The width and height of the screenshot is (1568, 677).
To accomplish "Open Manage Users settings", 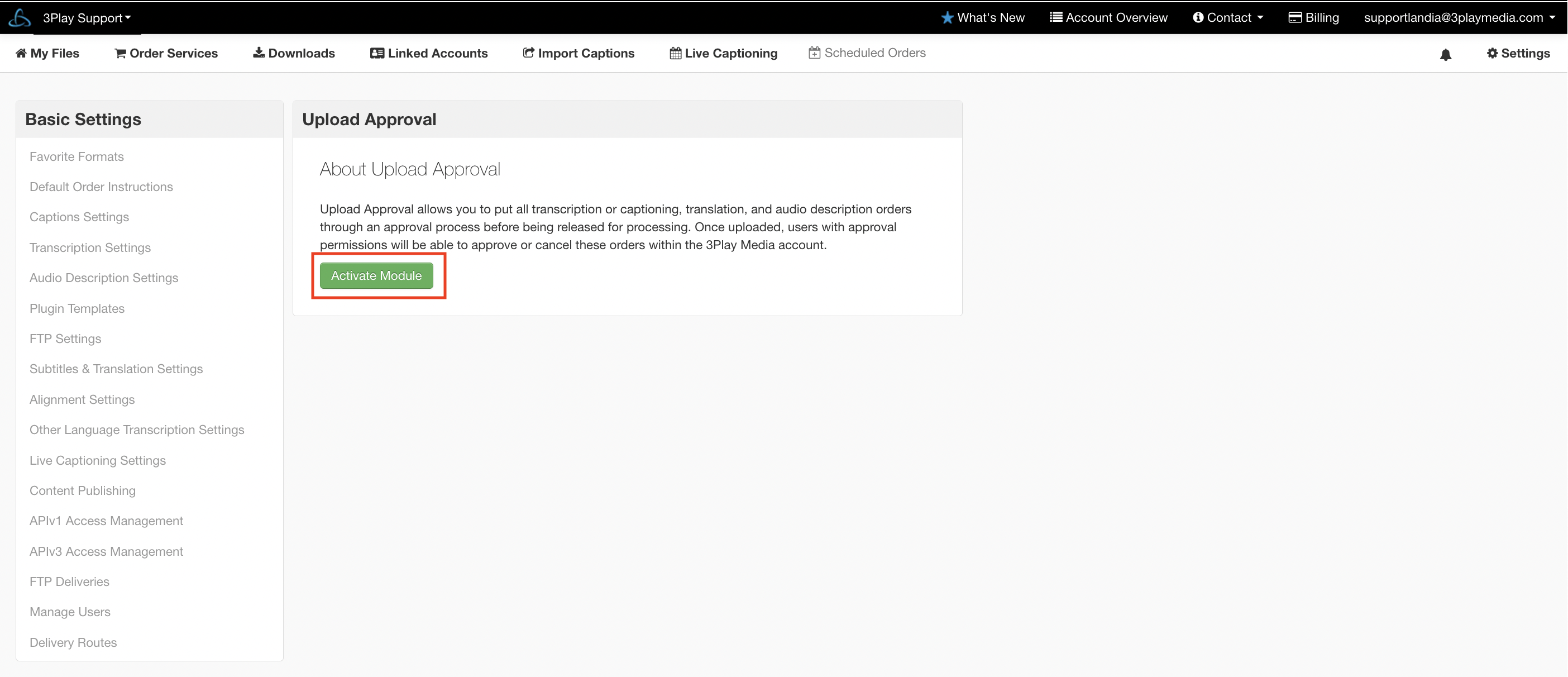I will pos(70,612).
